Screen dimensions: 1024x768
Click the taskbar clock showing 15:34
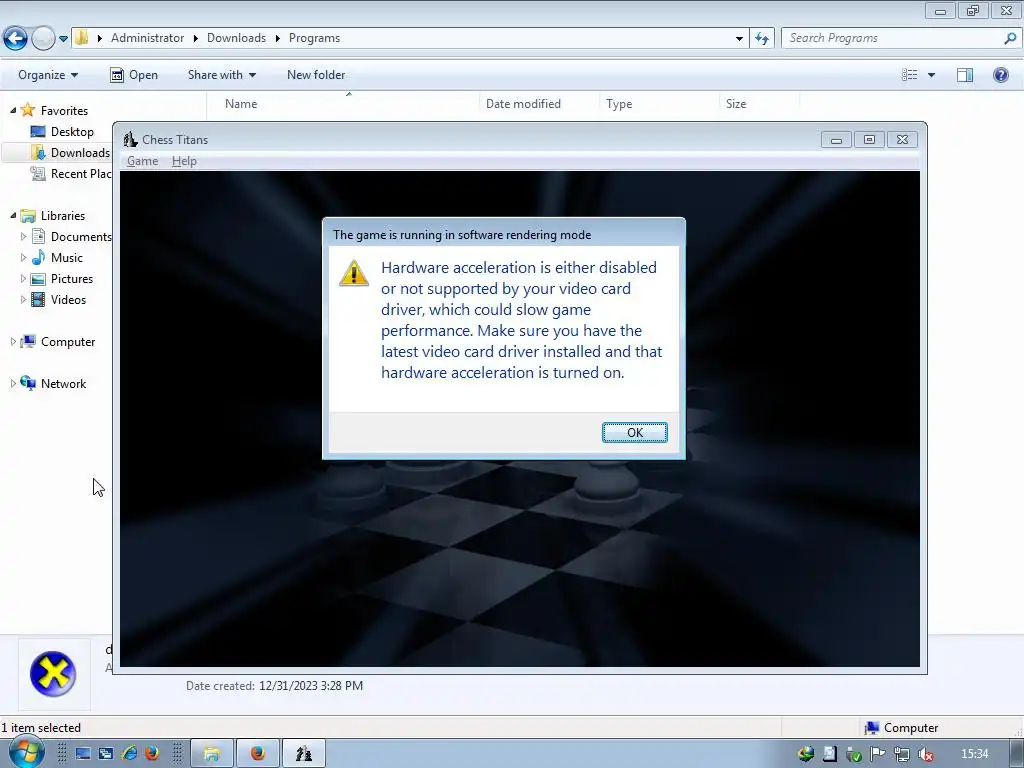click(x=974, y=754)
